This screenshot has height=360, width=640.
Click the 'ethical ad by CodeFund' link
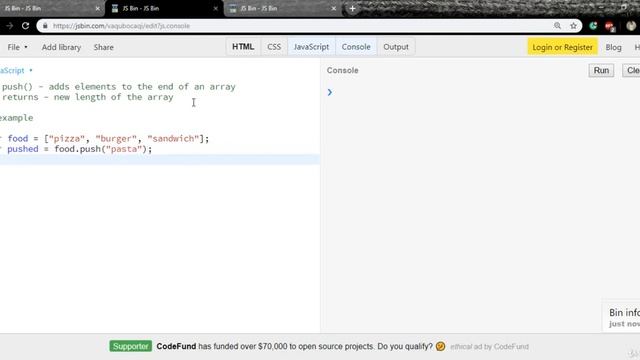[489, 347]
